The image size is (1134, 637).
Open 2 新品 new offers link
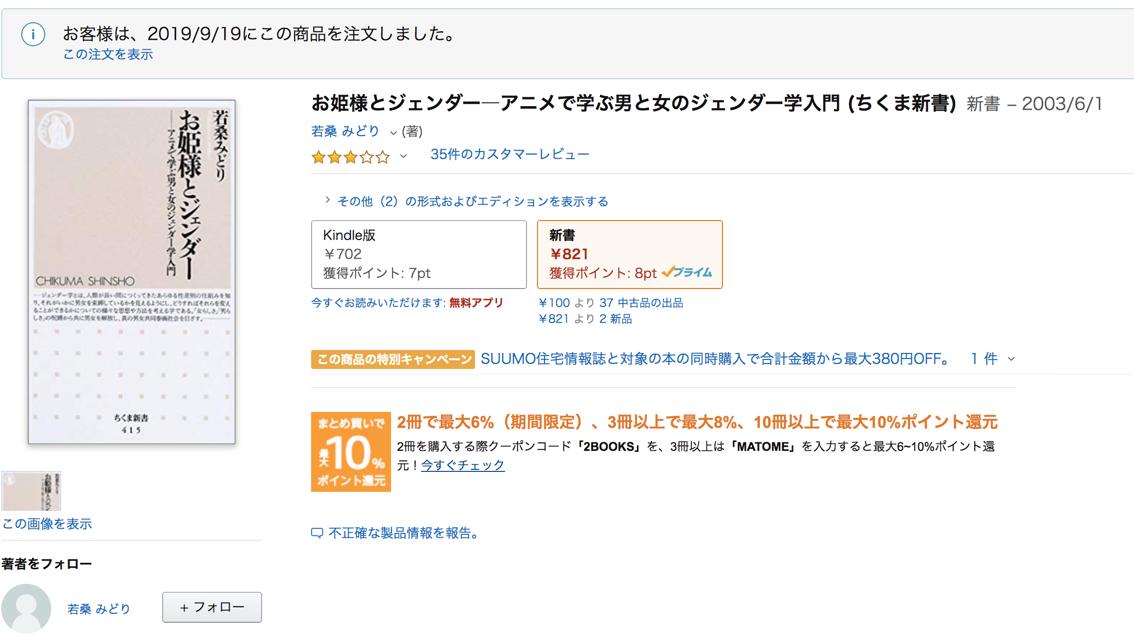[615, 318]
